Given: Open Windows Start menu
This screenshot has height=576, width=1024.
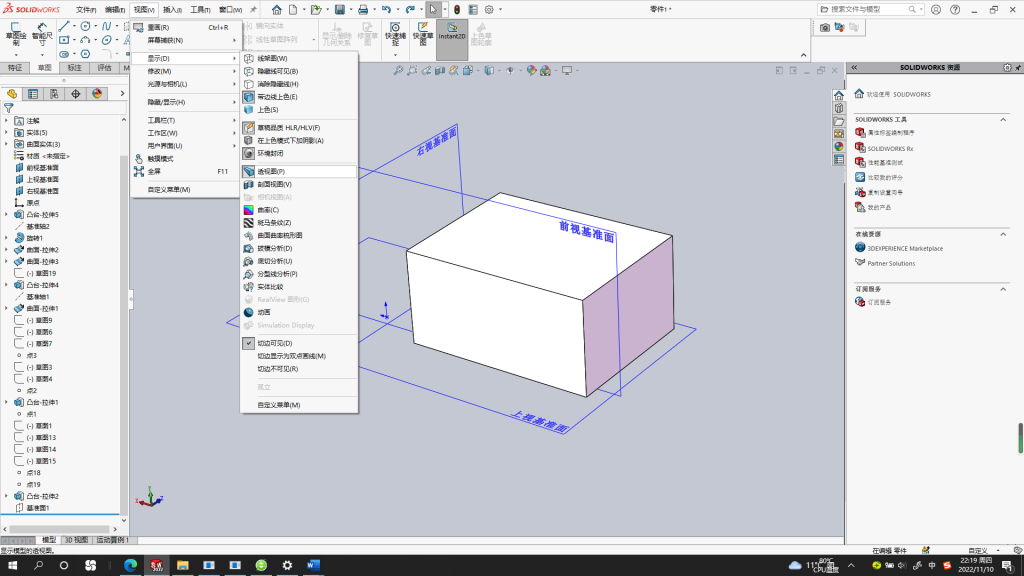Looking at the screenshot, I should (12, 565).
